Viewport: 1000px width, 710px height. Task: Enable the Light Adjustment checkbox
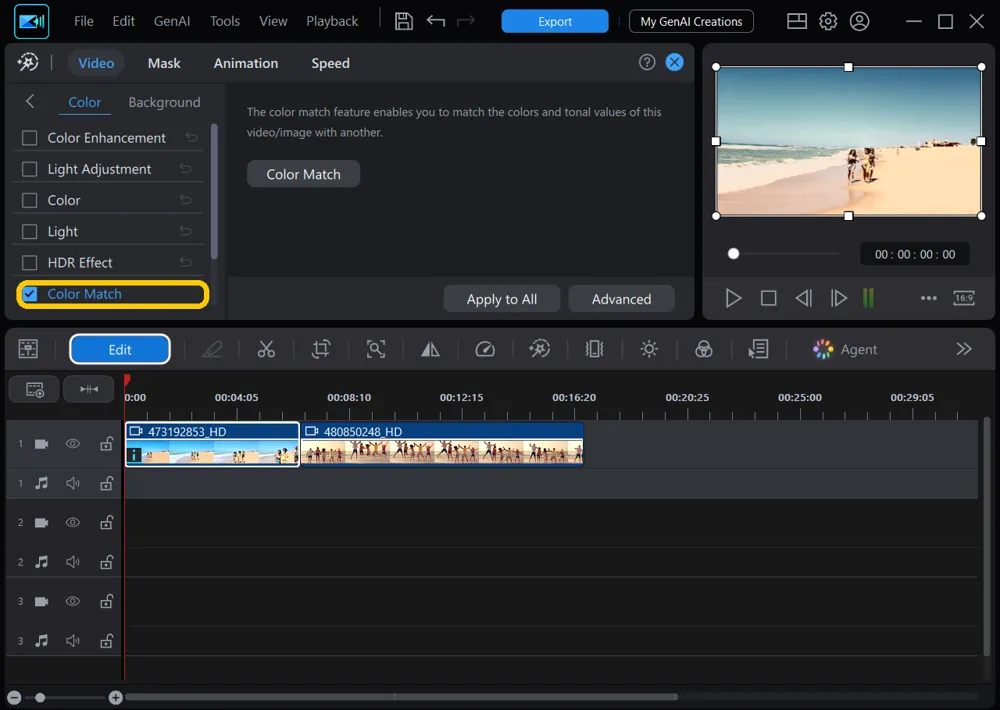tap(29, 169)
